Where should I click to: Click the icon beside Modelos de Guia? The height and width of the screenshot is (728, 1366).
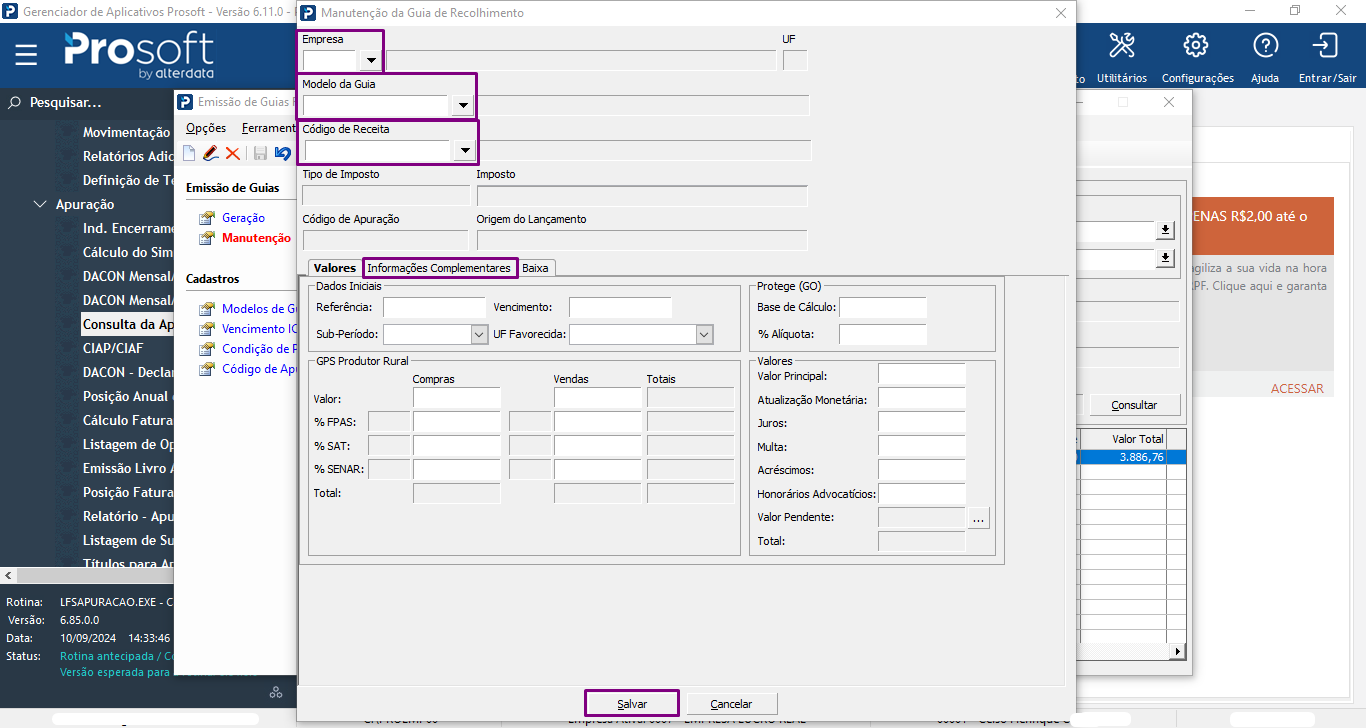(x=207, y=309)
